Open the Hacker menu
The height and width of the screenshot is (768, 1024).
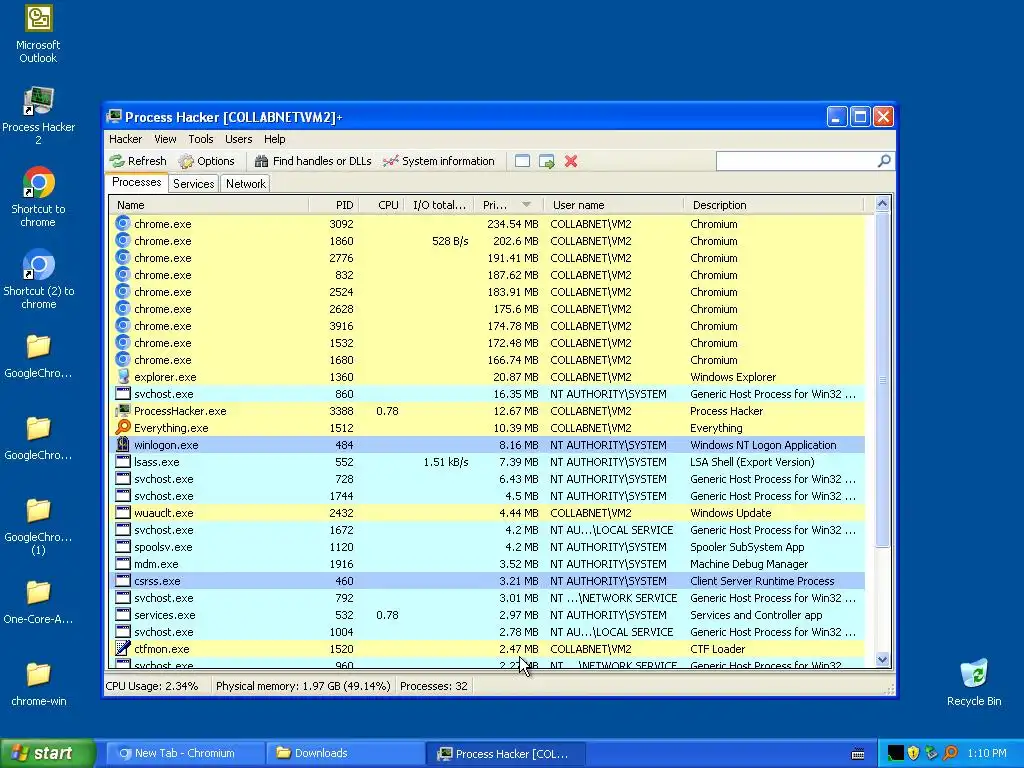coord(125,139)
